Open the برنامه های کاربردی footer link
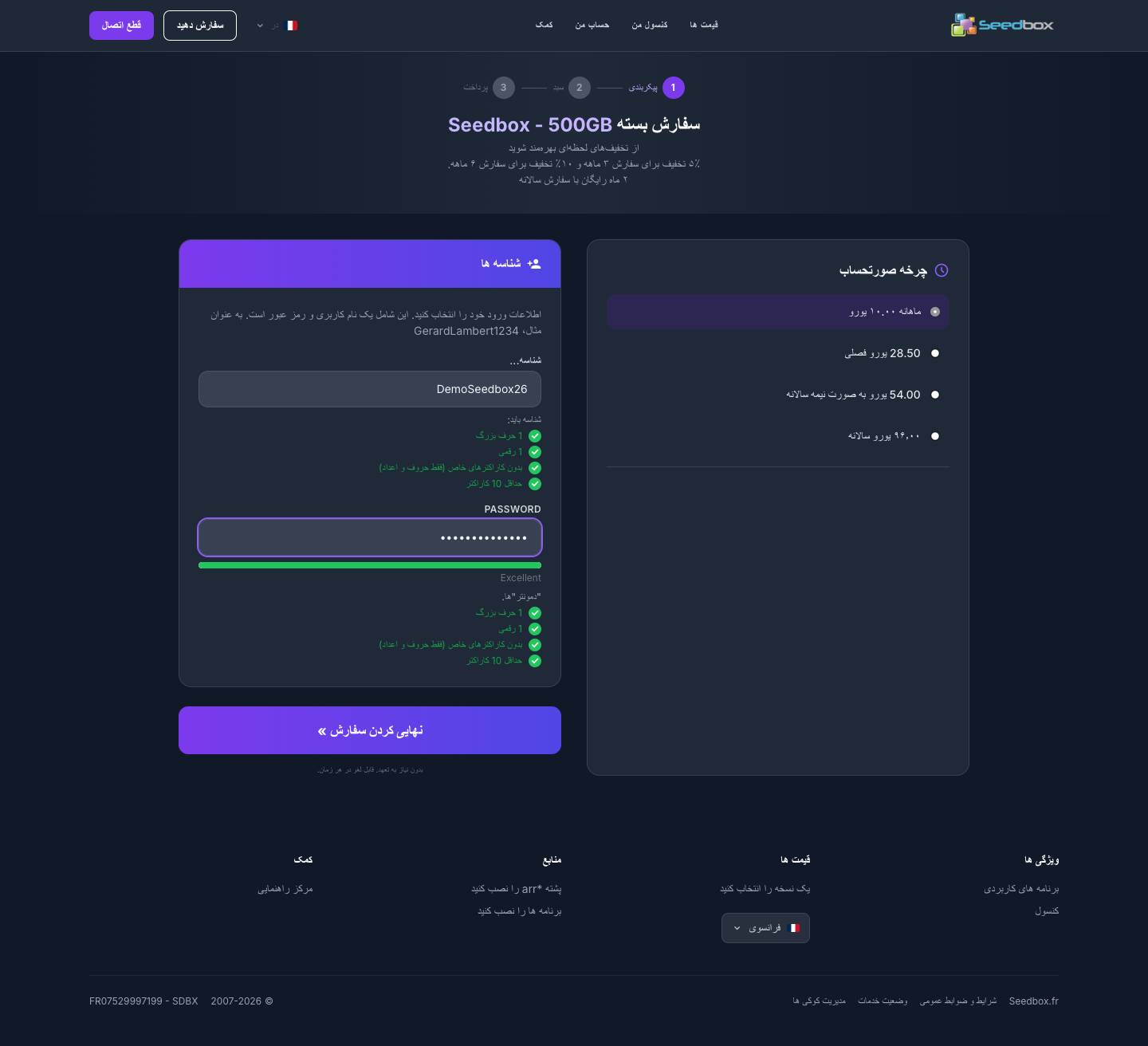This screenshot has height=1046, width=1148. 1021,889
